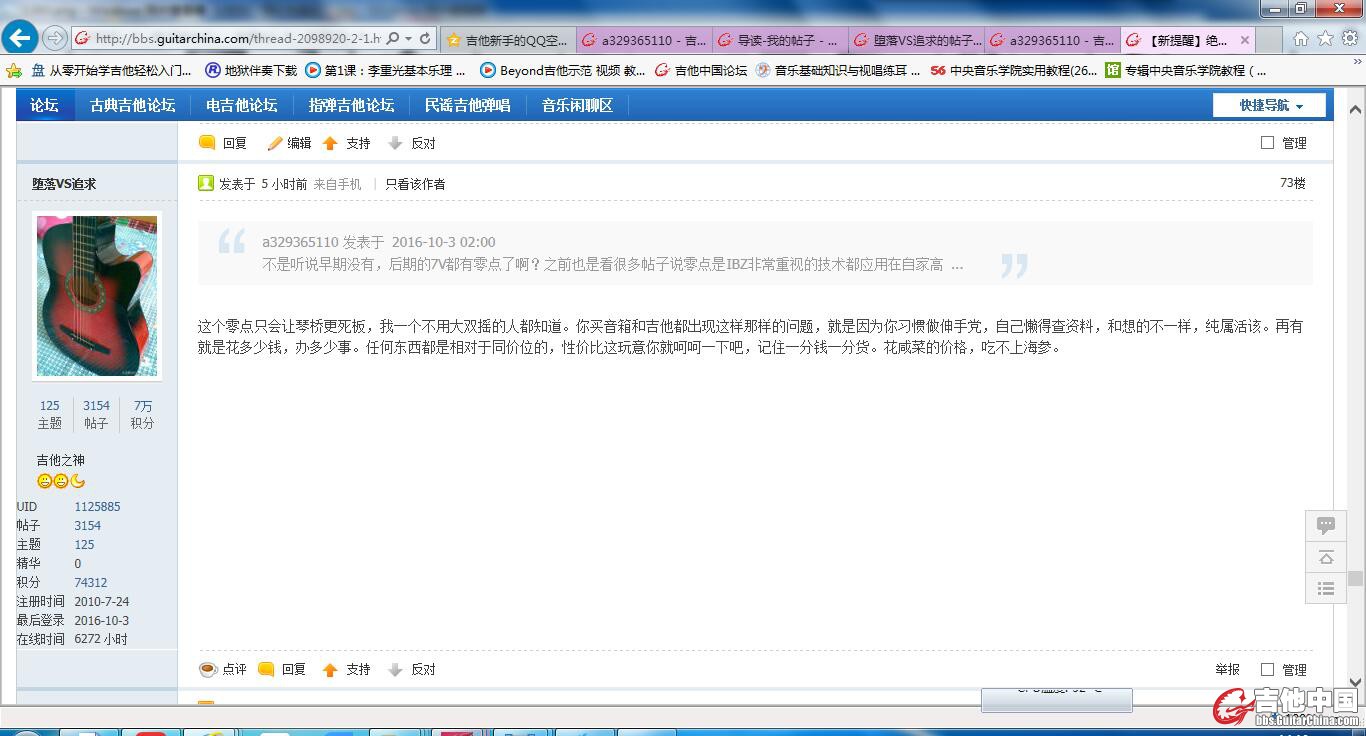Click the 7万 积分 count
The width and height of the screenshot is (1366, 736).
[143, 406]
